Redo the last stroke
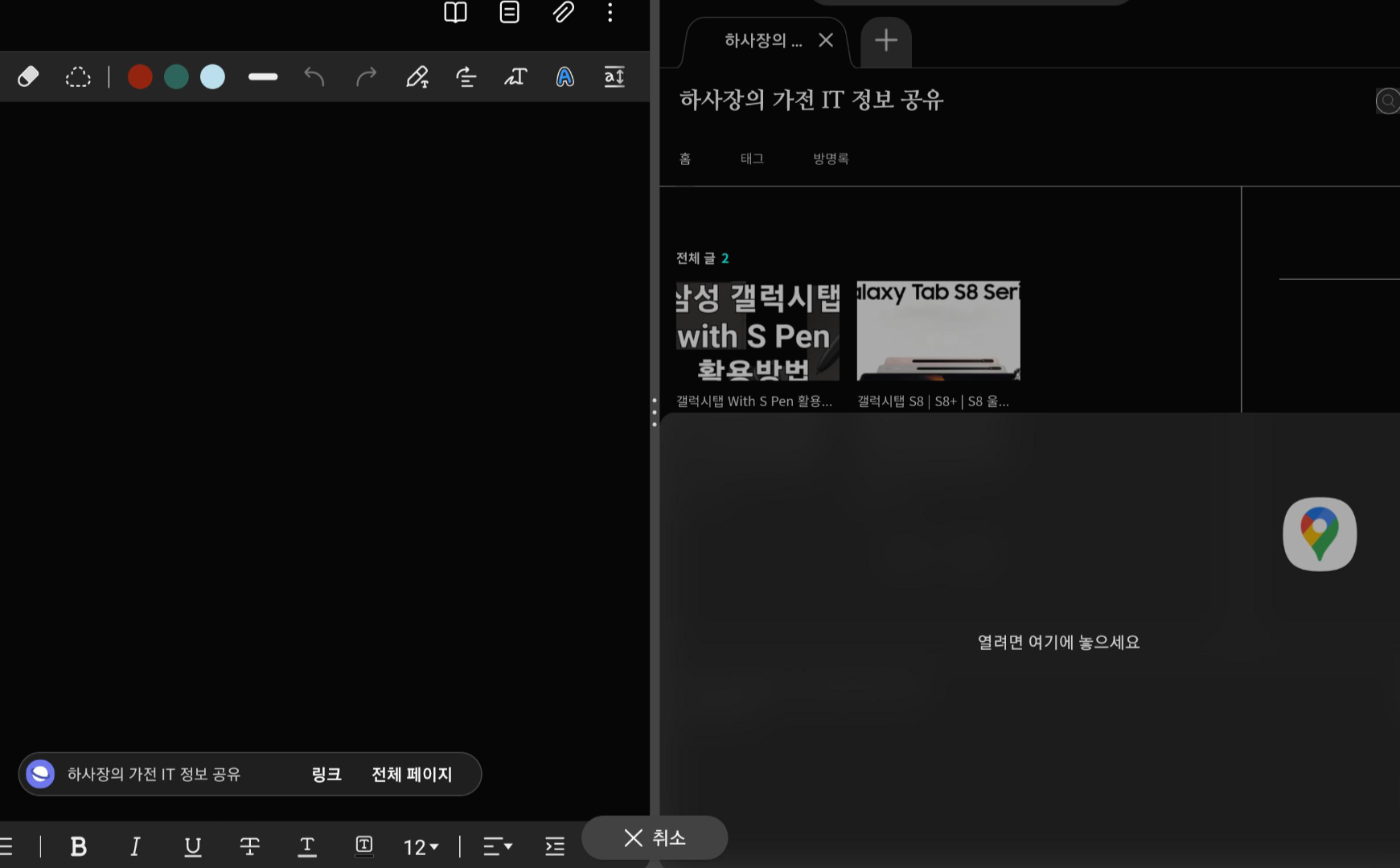 [x=366, y=77]
